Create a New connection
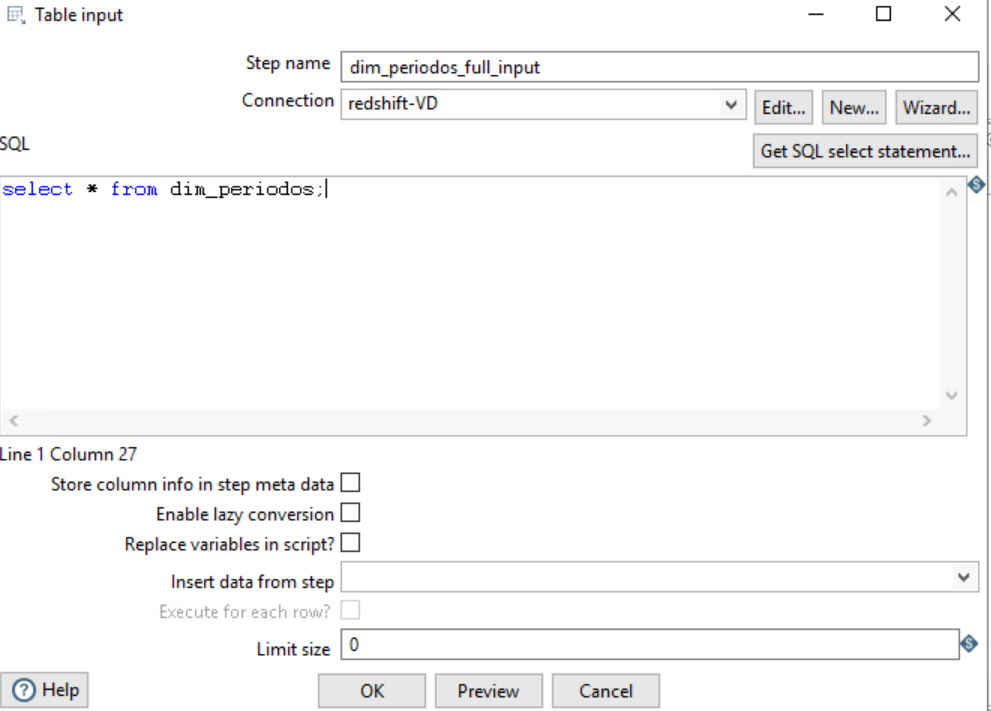The height and width of the screenshot is (711, 991). [854, 107]
